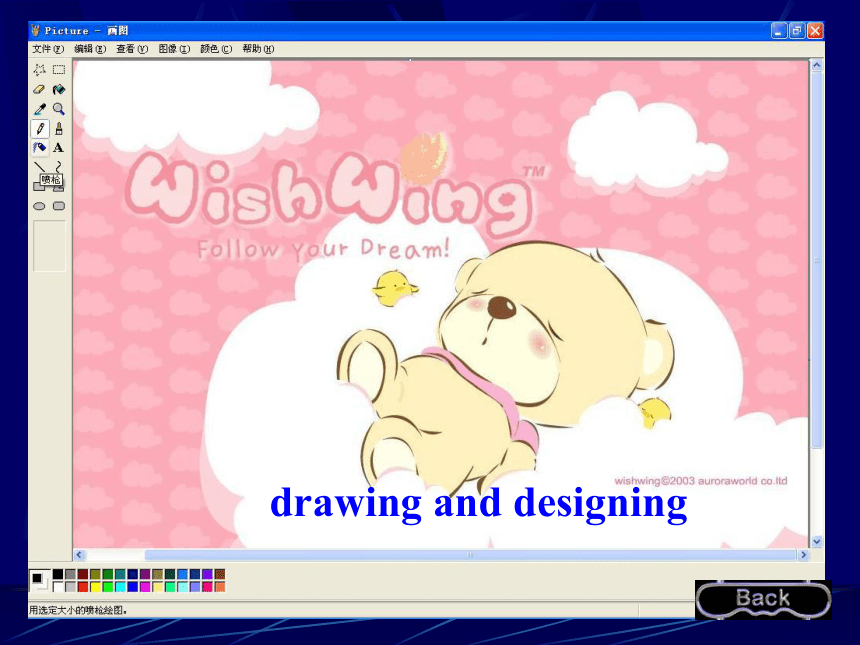The height and width of the screenshot is (645, 860).
Task: Select the Curve tool
Action: click(59, 166)
